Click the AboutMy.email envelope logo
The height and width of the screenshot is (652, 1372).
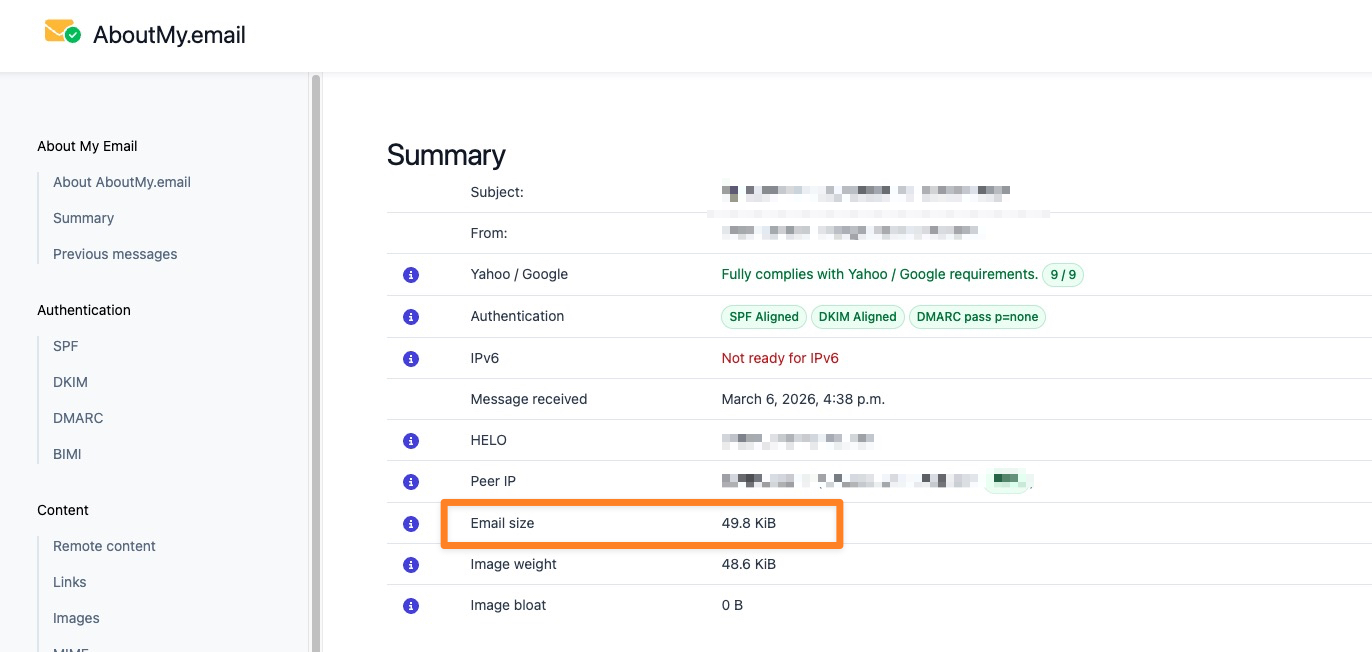62,33
